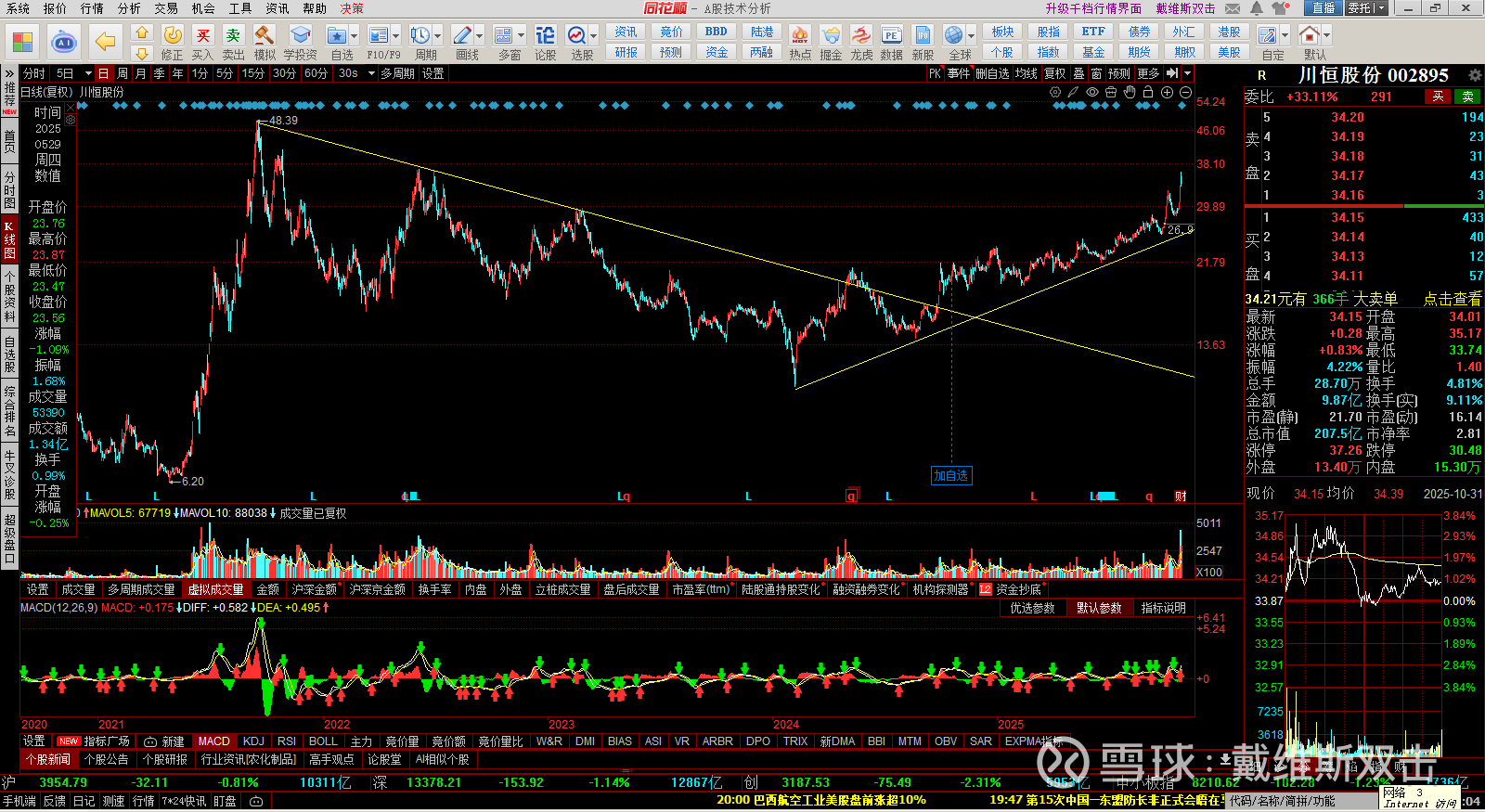
Task: Click the 网络 Internet status indicator
Action: pyautogui.click(x=1420, y=798)
